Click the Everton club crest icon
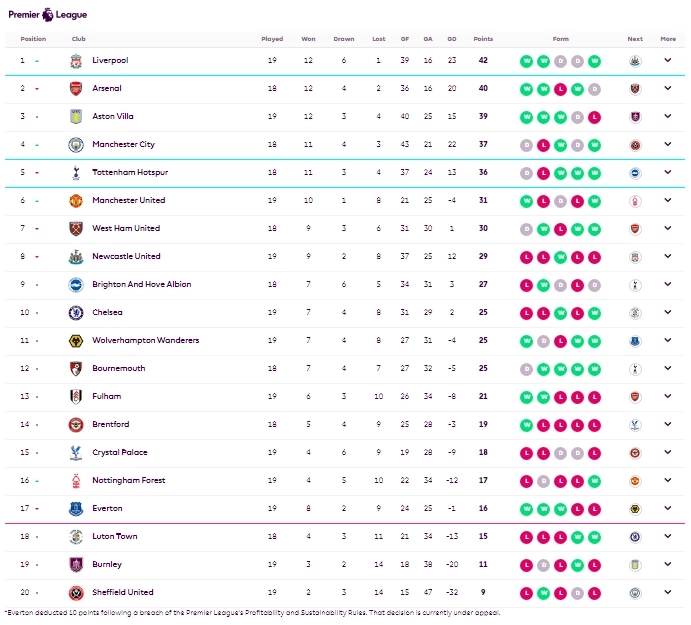 (x=76, y=509)
